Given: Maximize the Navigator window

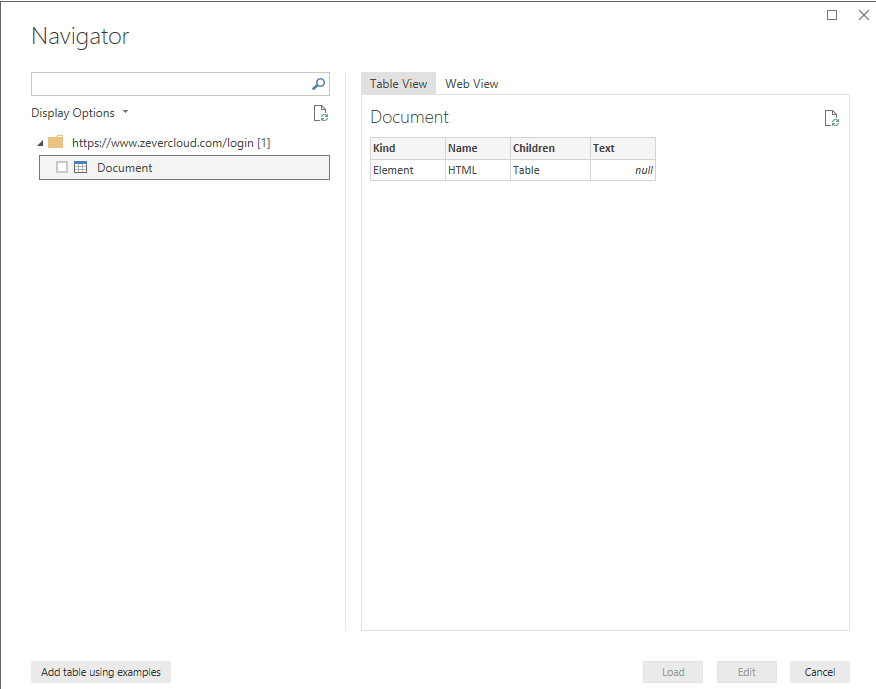Looking at the screenshot, I should click(x=832, y=15).
